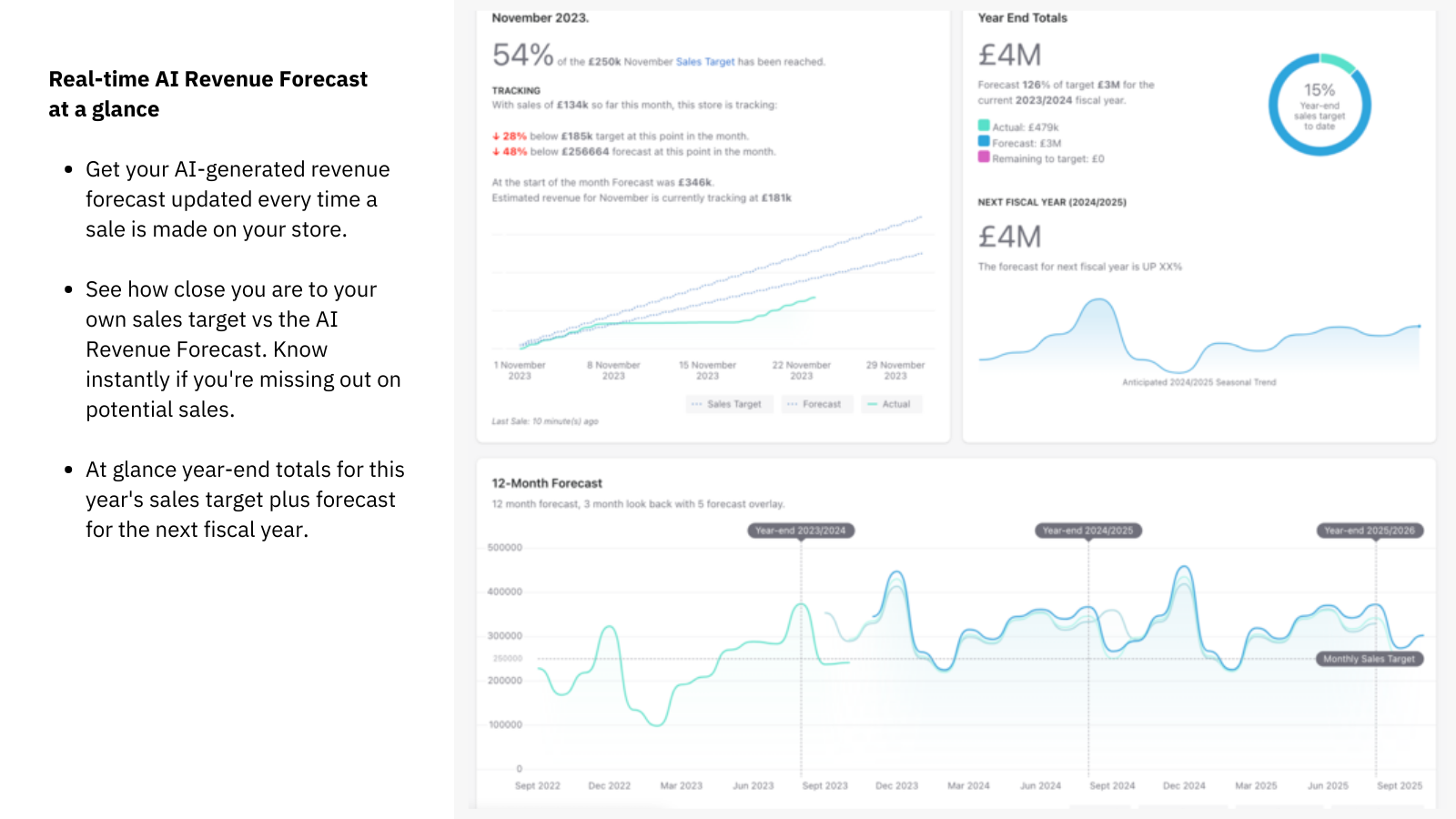Select the Remaining to target pink swatch
This screenshot has height=819, width=1456.
984,157
